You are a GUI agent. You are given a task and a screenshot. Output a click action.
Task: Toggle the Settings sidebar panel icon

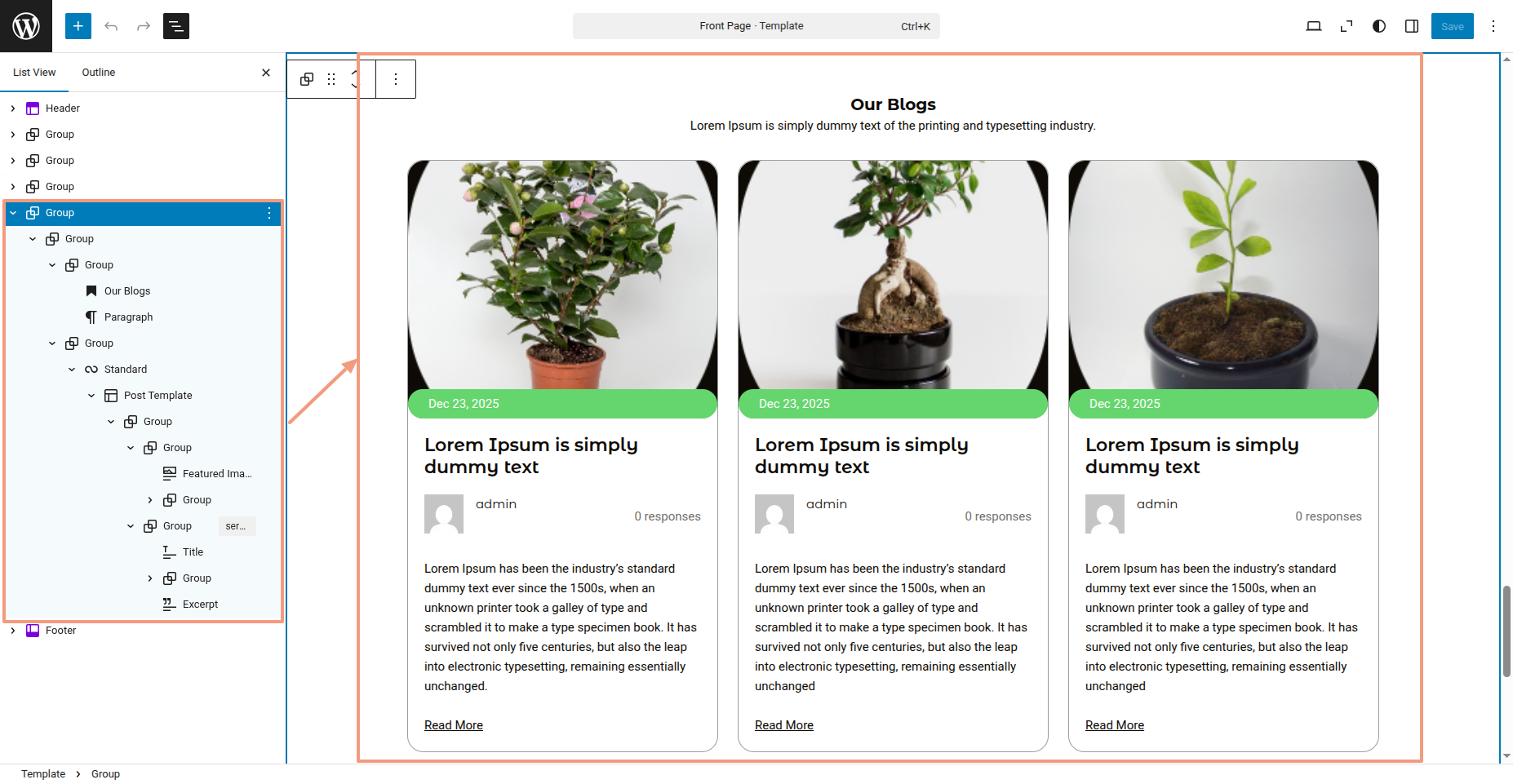click(1412, 26)
